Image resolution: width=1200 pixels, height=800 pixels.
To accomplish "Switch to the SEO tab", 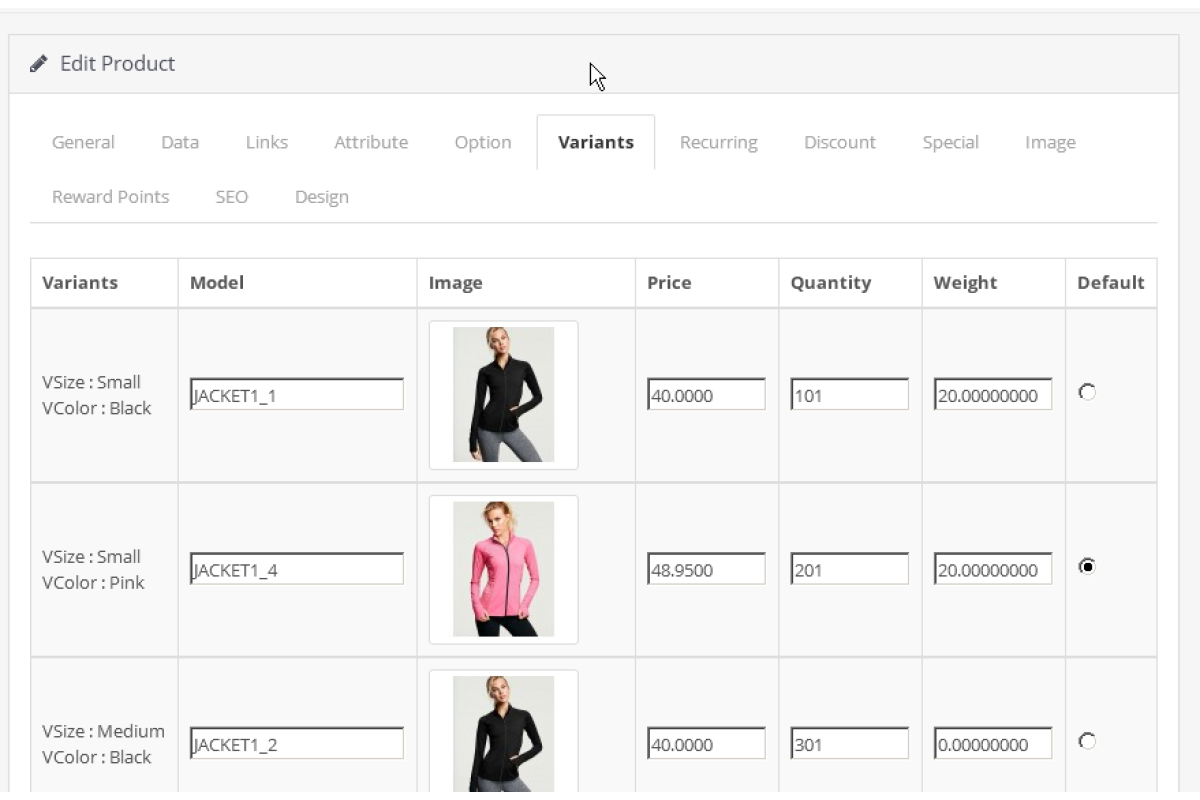I will tap(231, 197).
